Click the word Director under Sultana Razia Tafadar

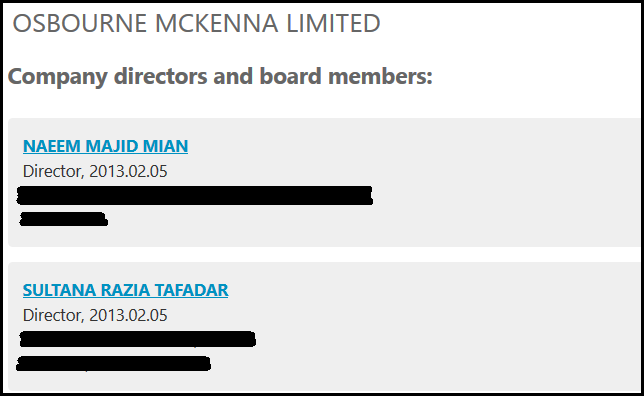click(53, 315)
